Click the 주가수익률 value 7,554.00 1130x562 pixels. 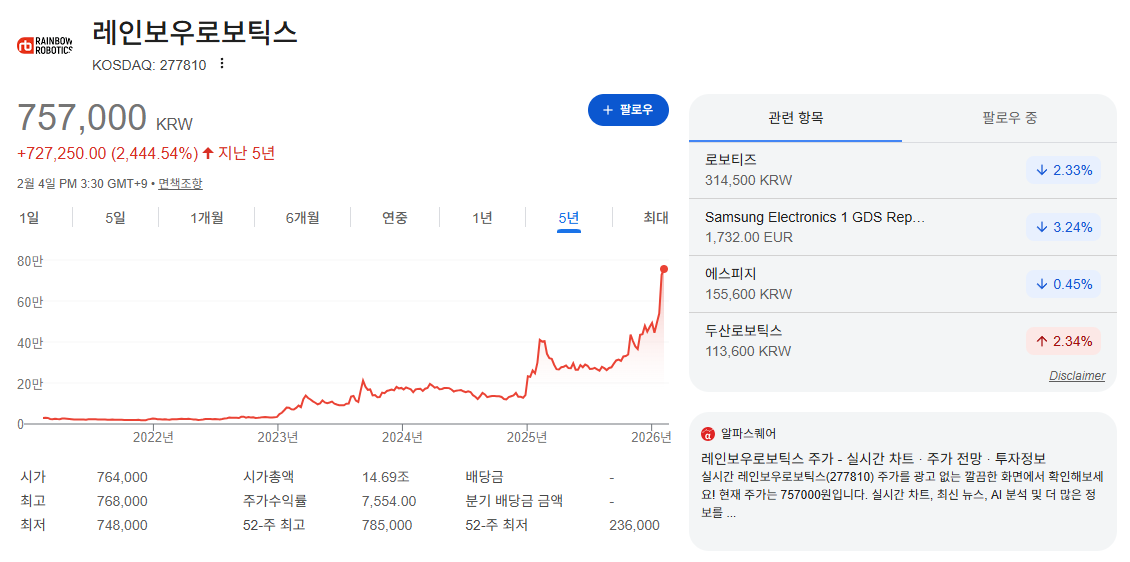point(388,501)
